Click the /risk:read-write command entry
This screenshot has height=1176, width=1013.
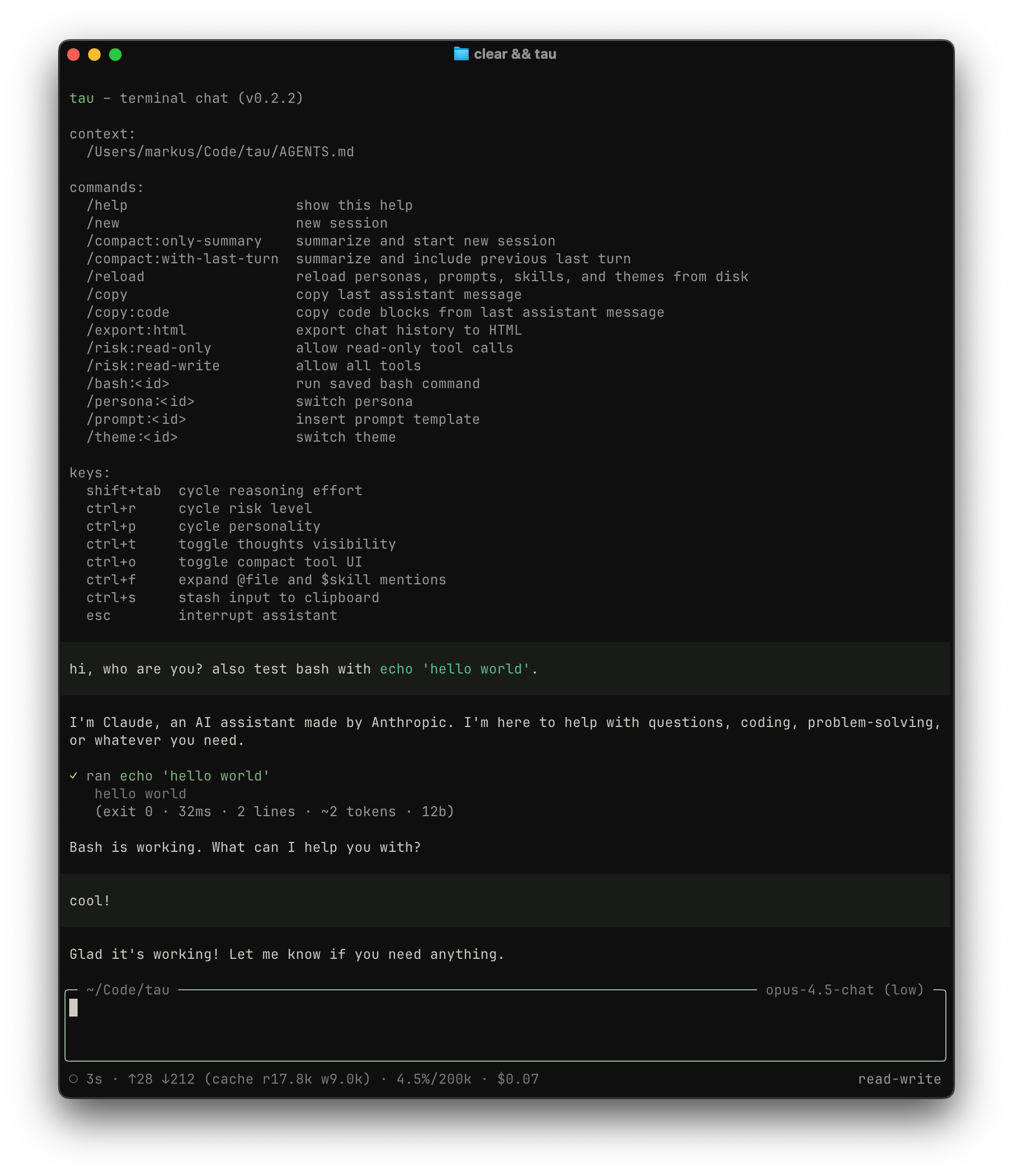pyautogui.click(x=153, y=366)
